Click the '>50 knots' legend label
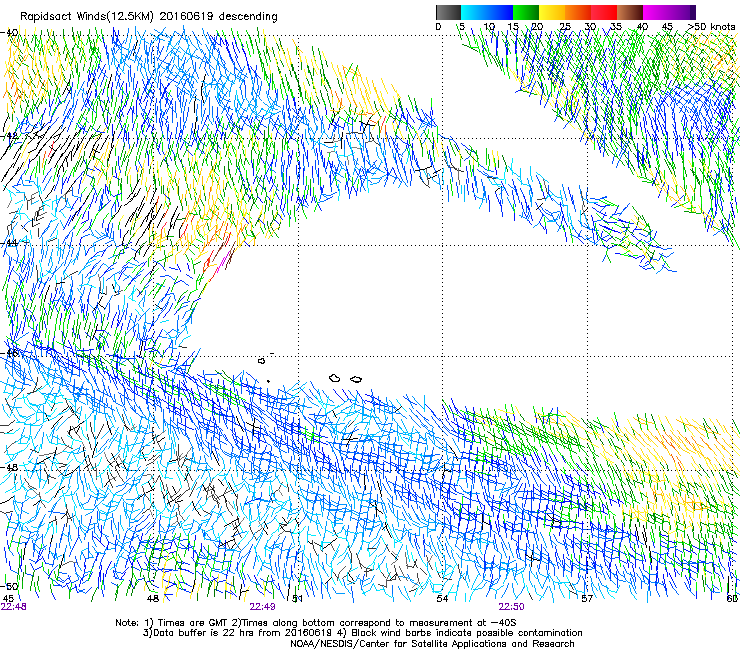 point(711,27)
